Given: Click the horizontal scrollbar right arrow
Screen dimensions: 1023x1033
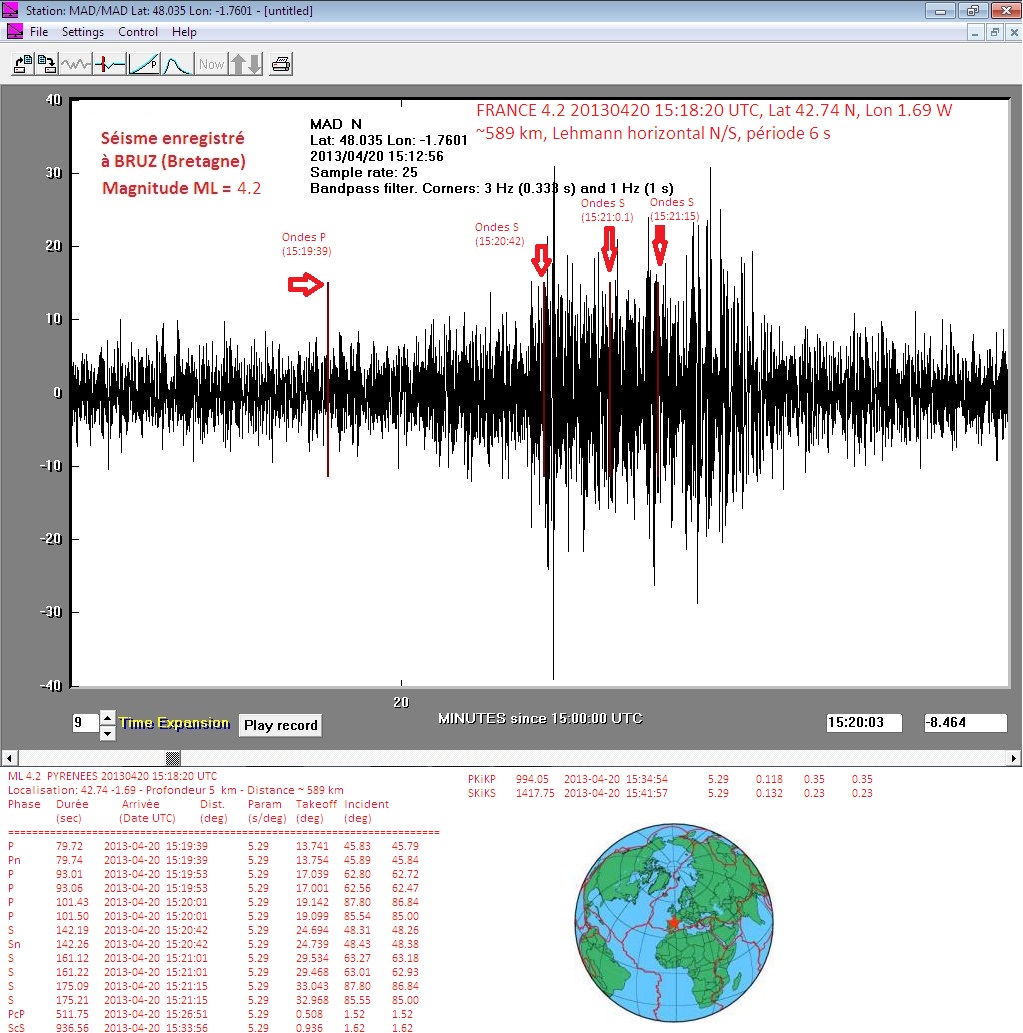Looking at the screenshot, I should click(x=1014, y=757).
